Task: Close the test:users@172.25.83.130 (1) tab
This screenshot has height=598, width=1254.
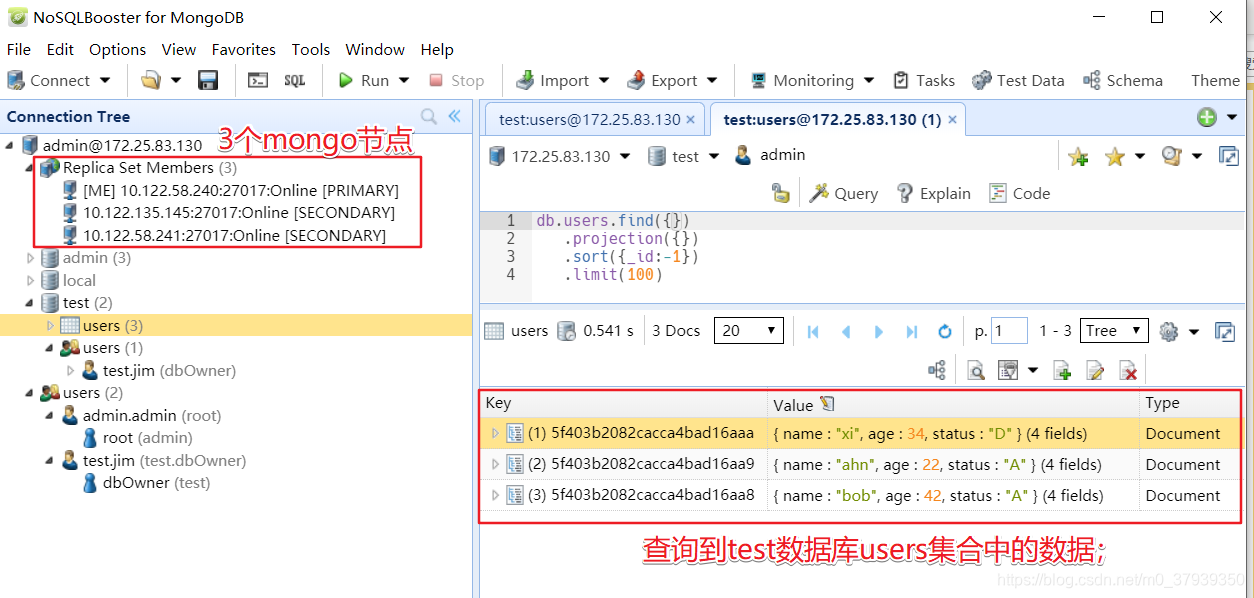Action: [953, 120]
